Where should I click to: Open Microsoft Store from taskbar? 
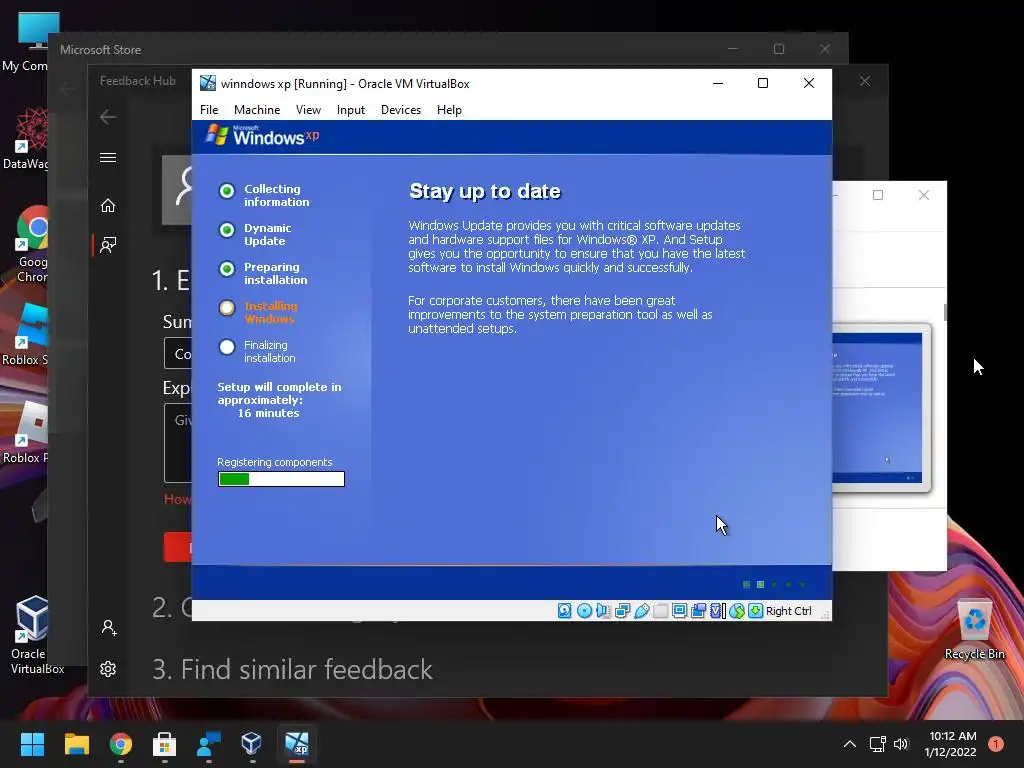[x=165, y=744]
